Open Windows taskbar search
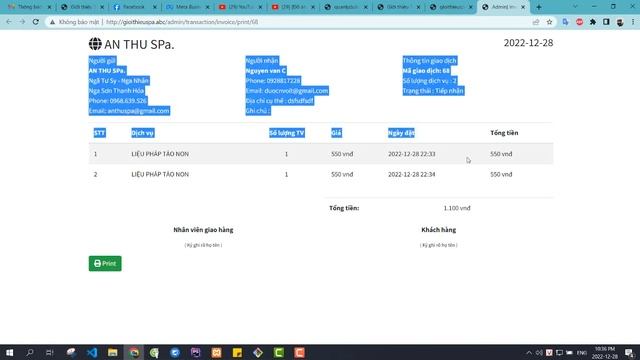The width and height of the screenshot is (640, 360). coord(30,352)
